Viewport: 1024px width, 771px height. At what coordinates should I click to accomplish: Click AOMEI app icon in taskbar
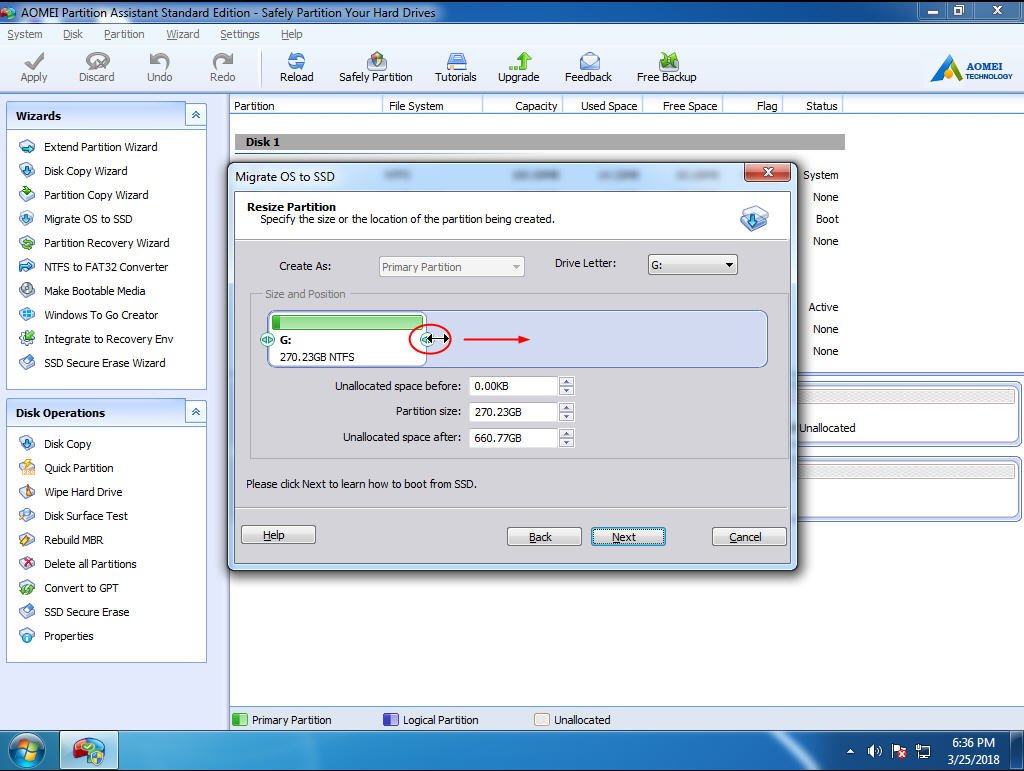click(x=89, y=751)
